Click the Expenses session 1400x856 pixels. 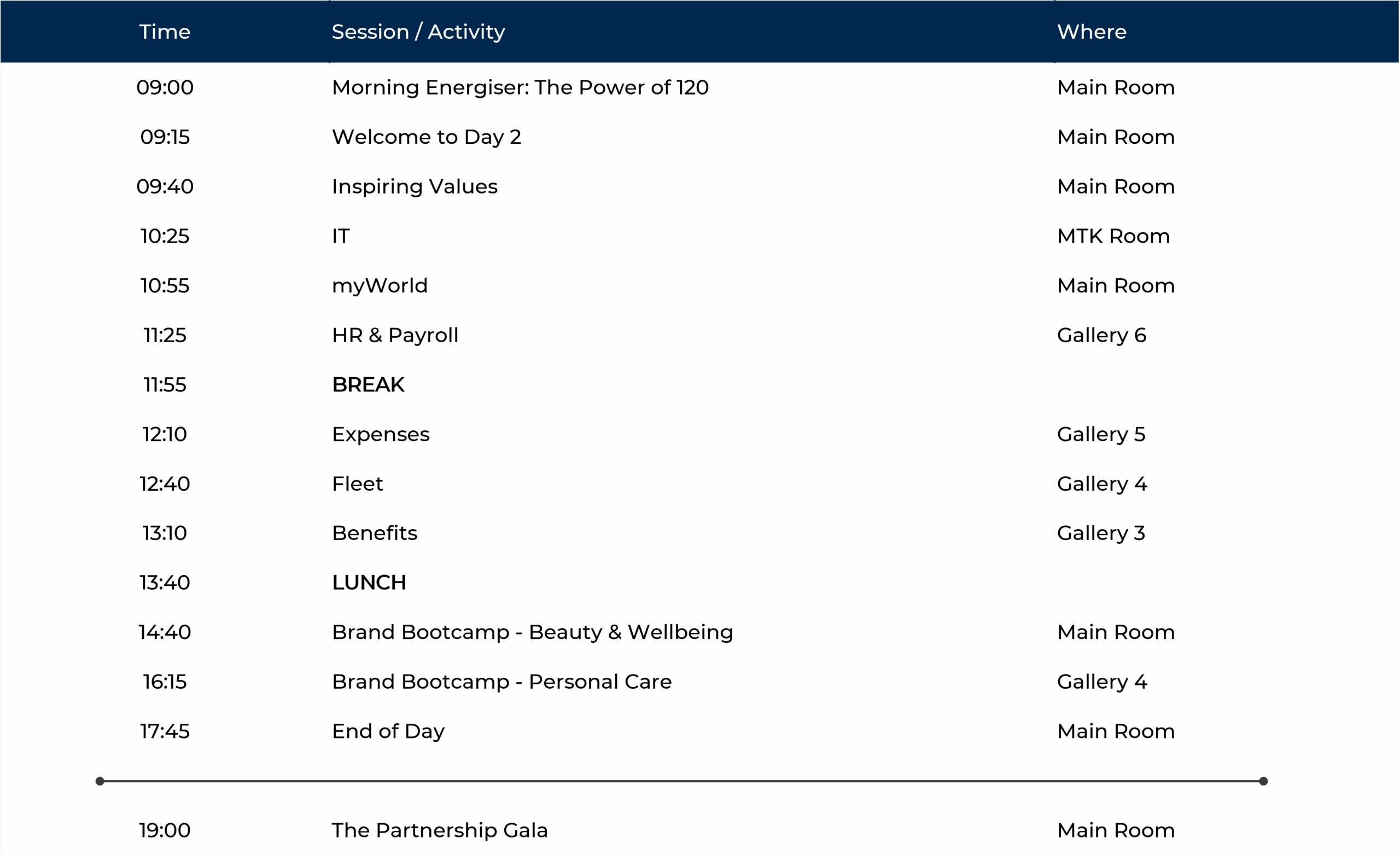380,434
